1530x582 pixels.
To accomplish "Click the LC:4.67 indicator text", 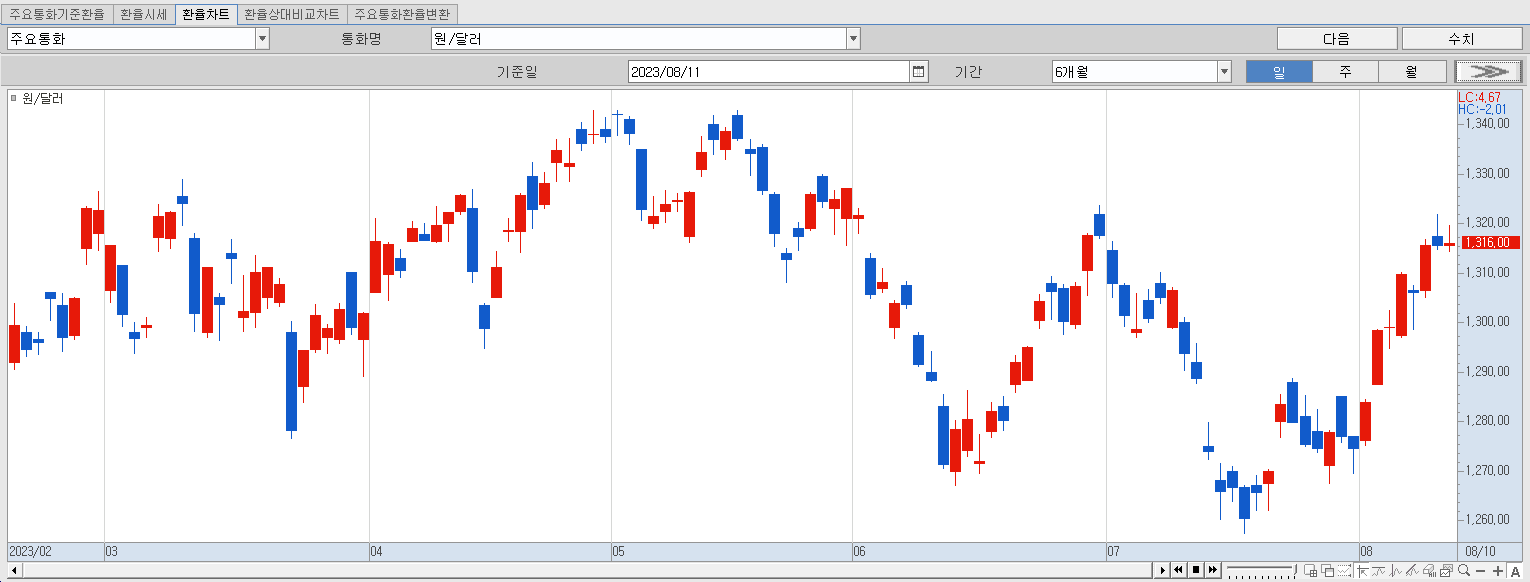I will (x=1480, y=97).
